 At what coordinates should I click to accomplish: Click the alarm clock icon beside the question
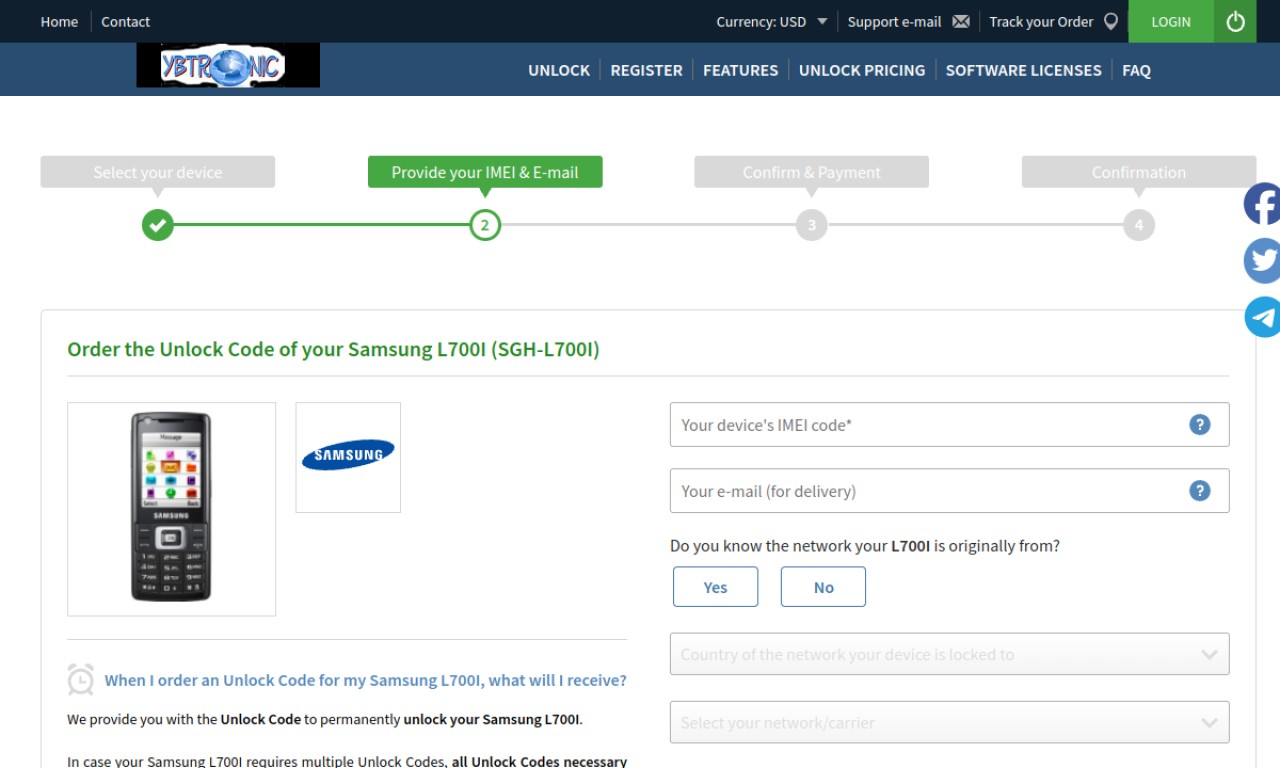80,679
